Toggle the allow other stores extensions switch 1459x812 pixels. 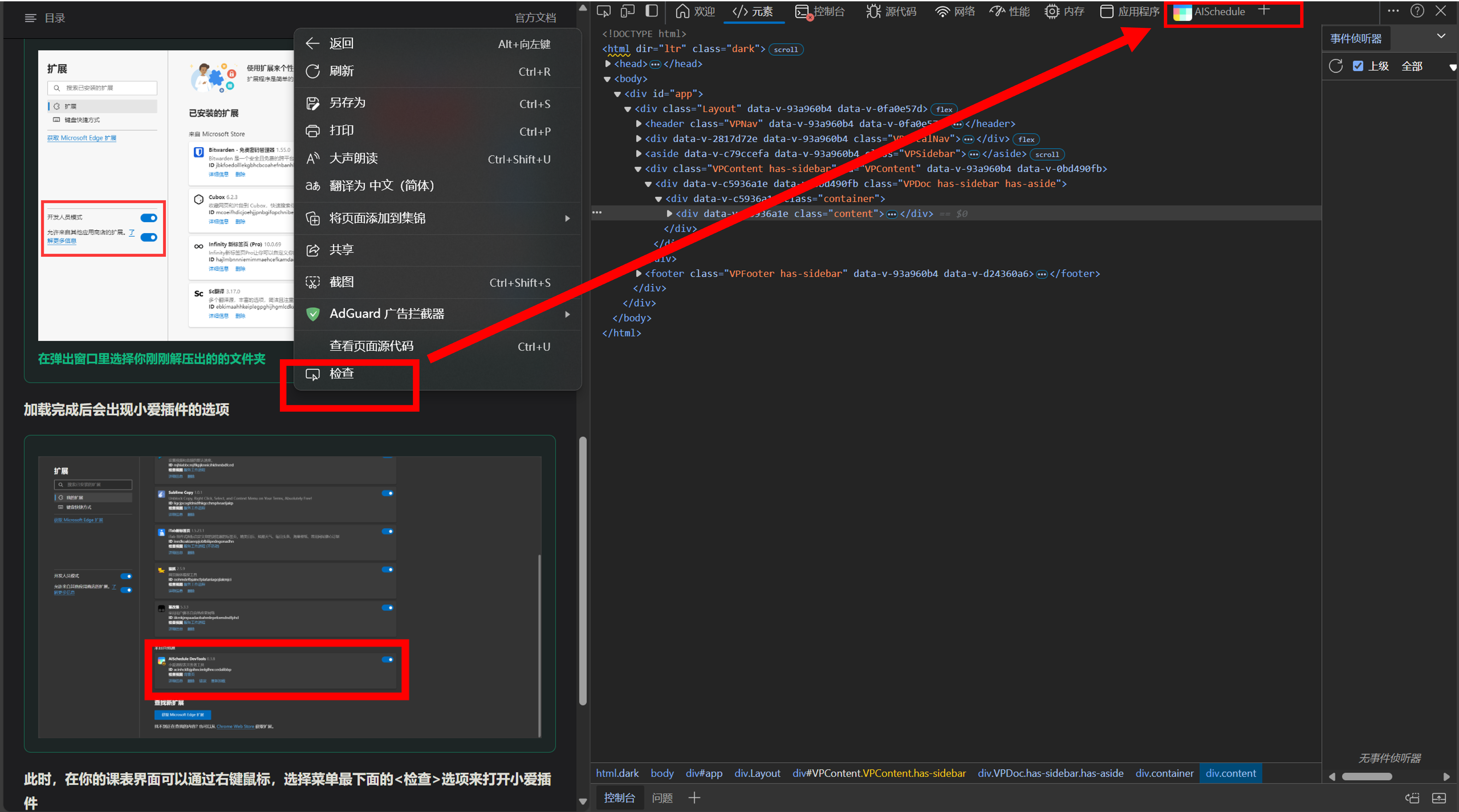149,237
